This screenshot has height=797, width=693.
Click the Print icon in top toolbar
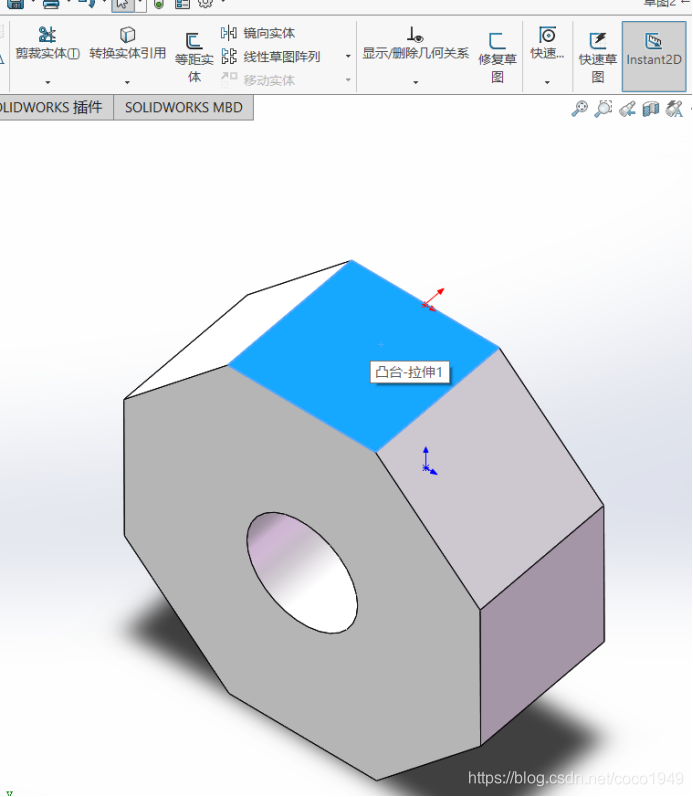(51, 4)
